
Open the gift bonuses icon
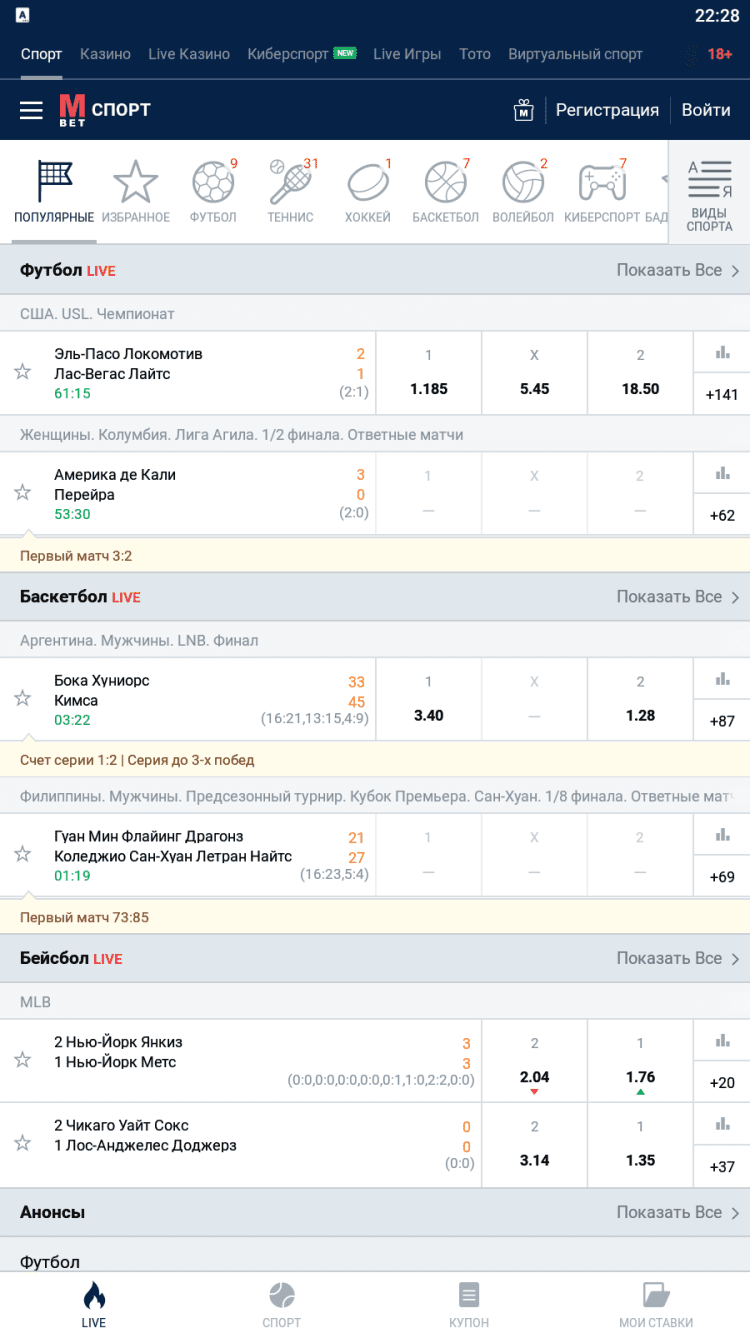pyautogui.click(x=523, y=110)
